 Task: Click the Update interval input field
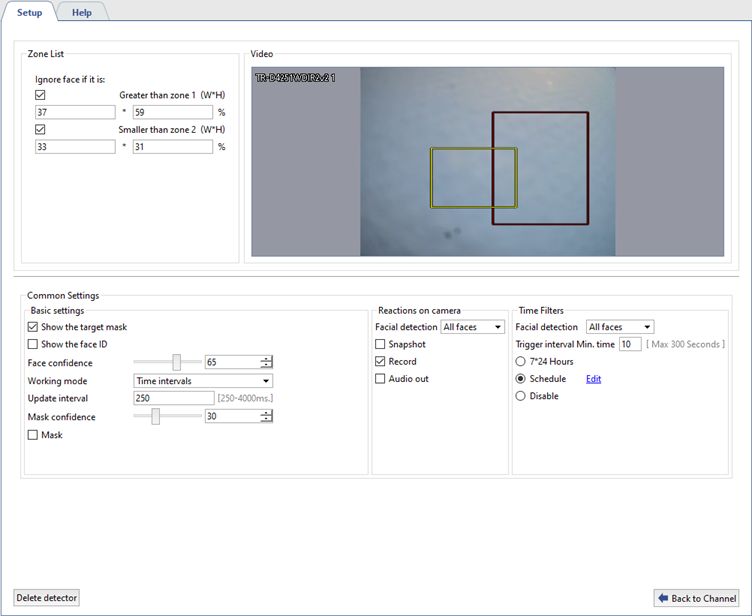click(173, 398)
